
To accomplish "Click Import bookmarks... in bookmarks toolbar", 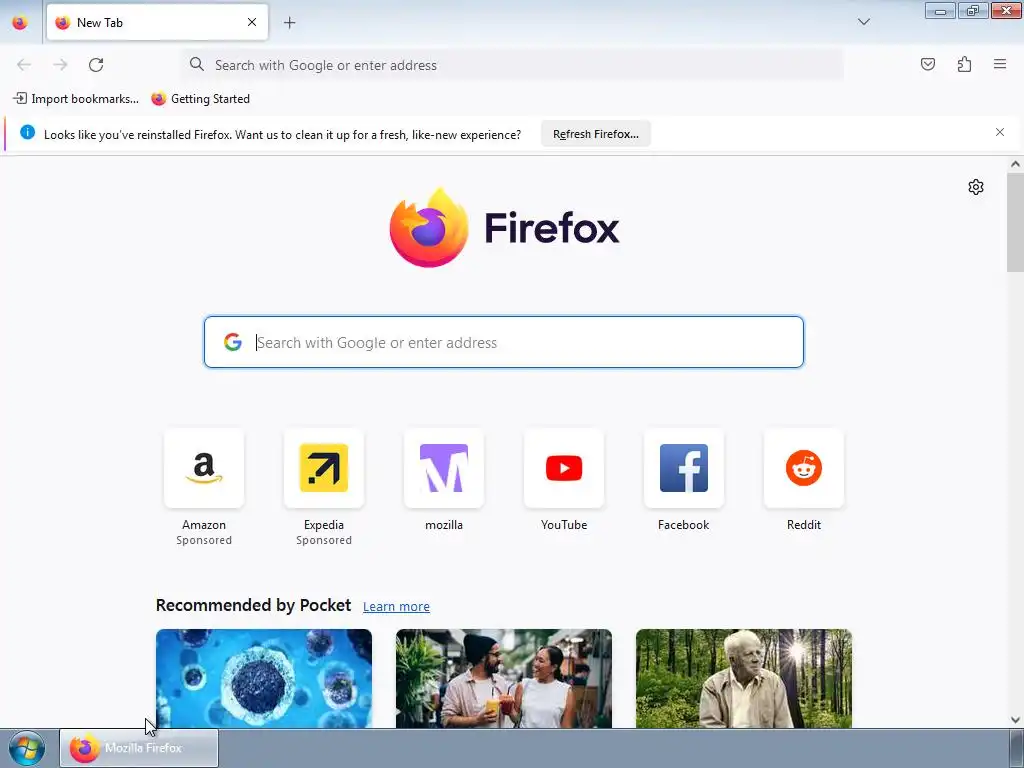I will (x=76, y=99).
